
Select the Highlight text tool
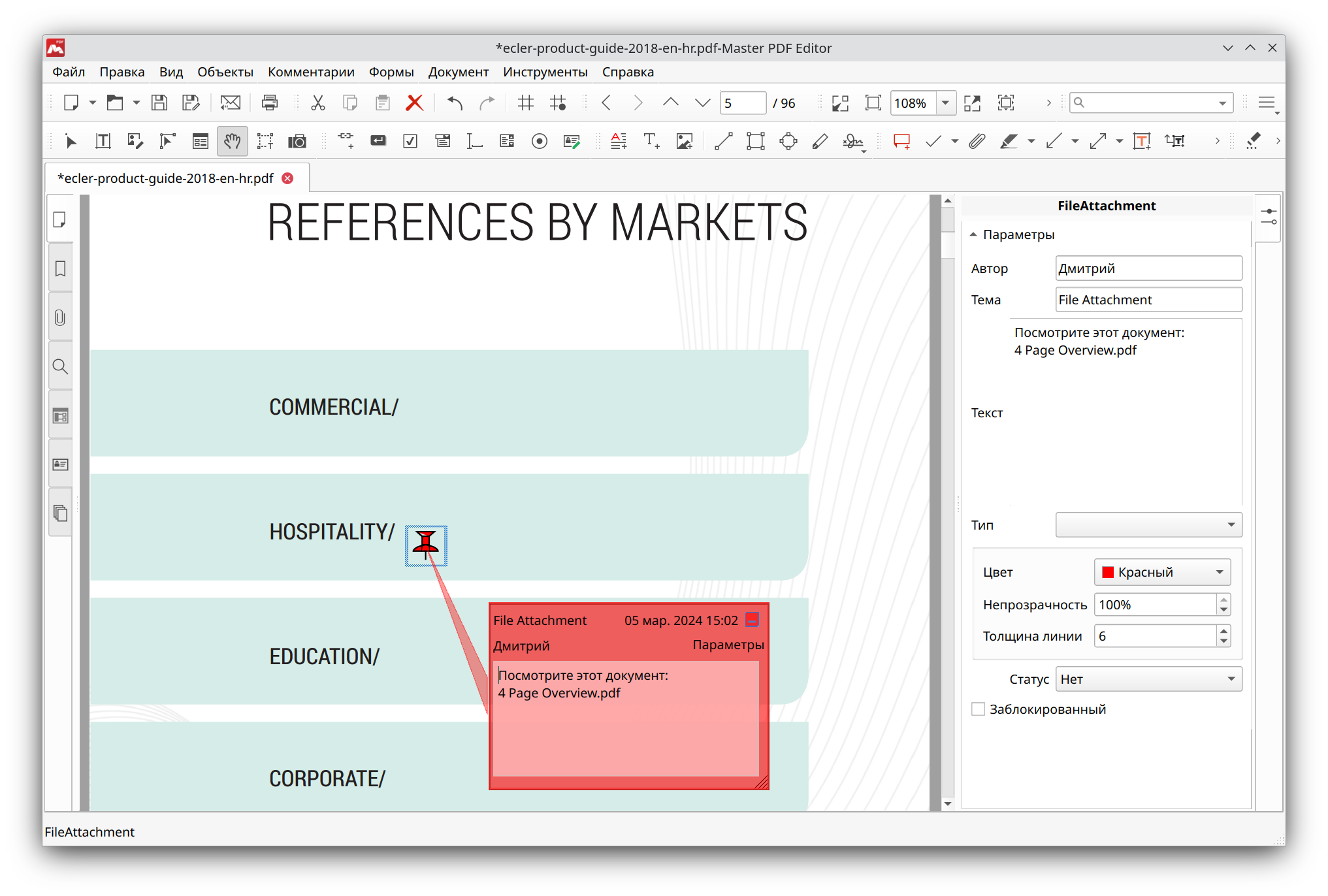pyautogui.click(x=1009, y=141)
